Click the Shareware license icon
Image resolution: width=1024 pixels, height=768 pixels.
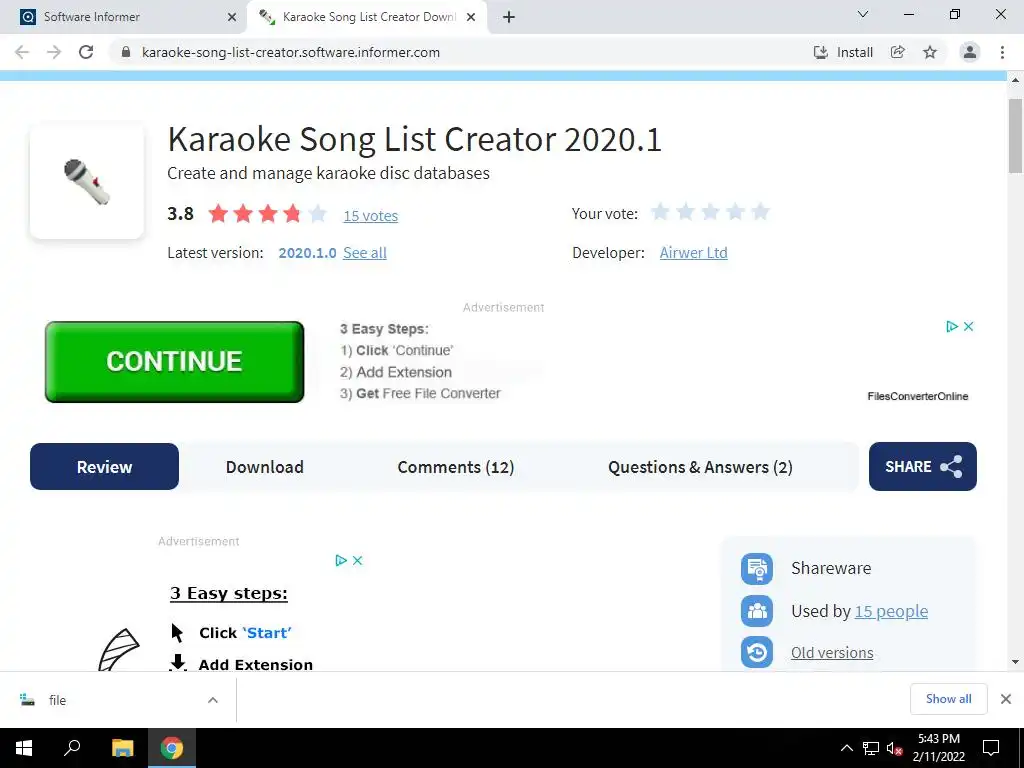point(757,569)
